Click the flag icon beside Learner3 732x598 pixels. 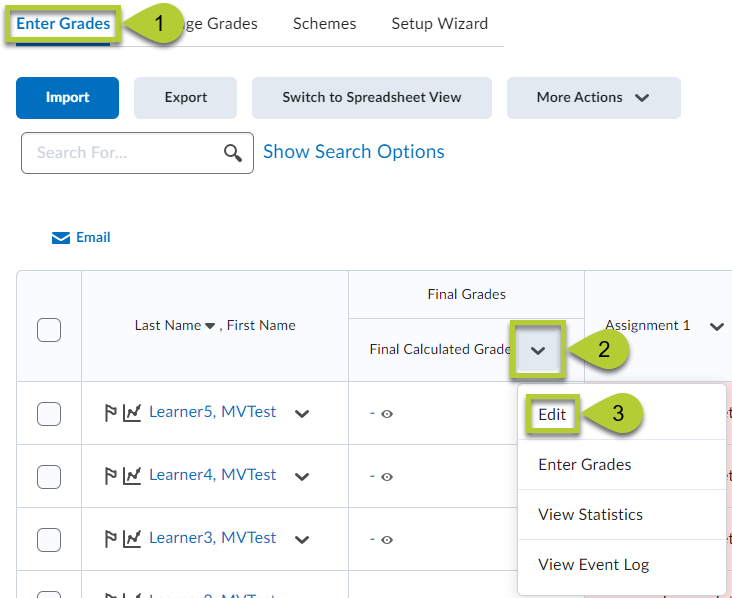pyautogui.click(x=111, y=539)
